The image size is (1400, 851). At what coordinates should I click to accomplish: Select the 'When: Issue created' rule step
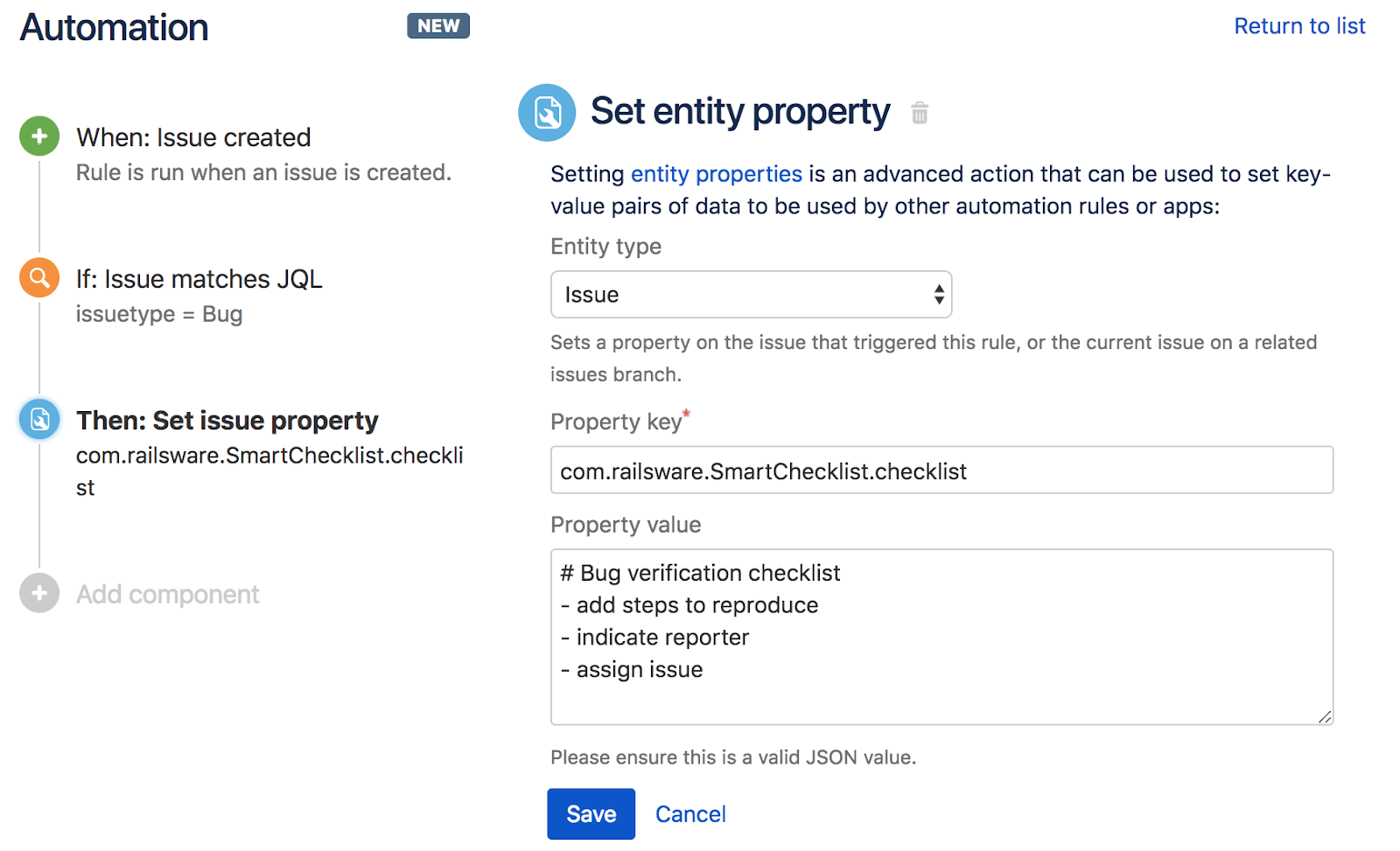coord(193,137)
